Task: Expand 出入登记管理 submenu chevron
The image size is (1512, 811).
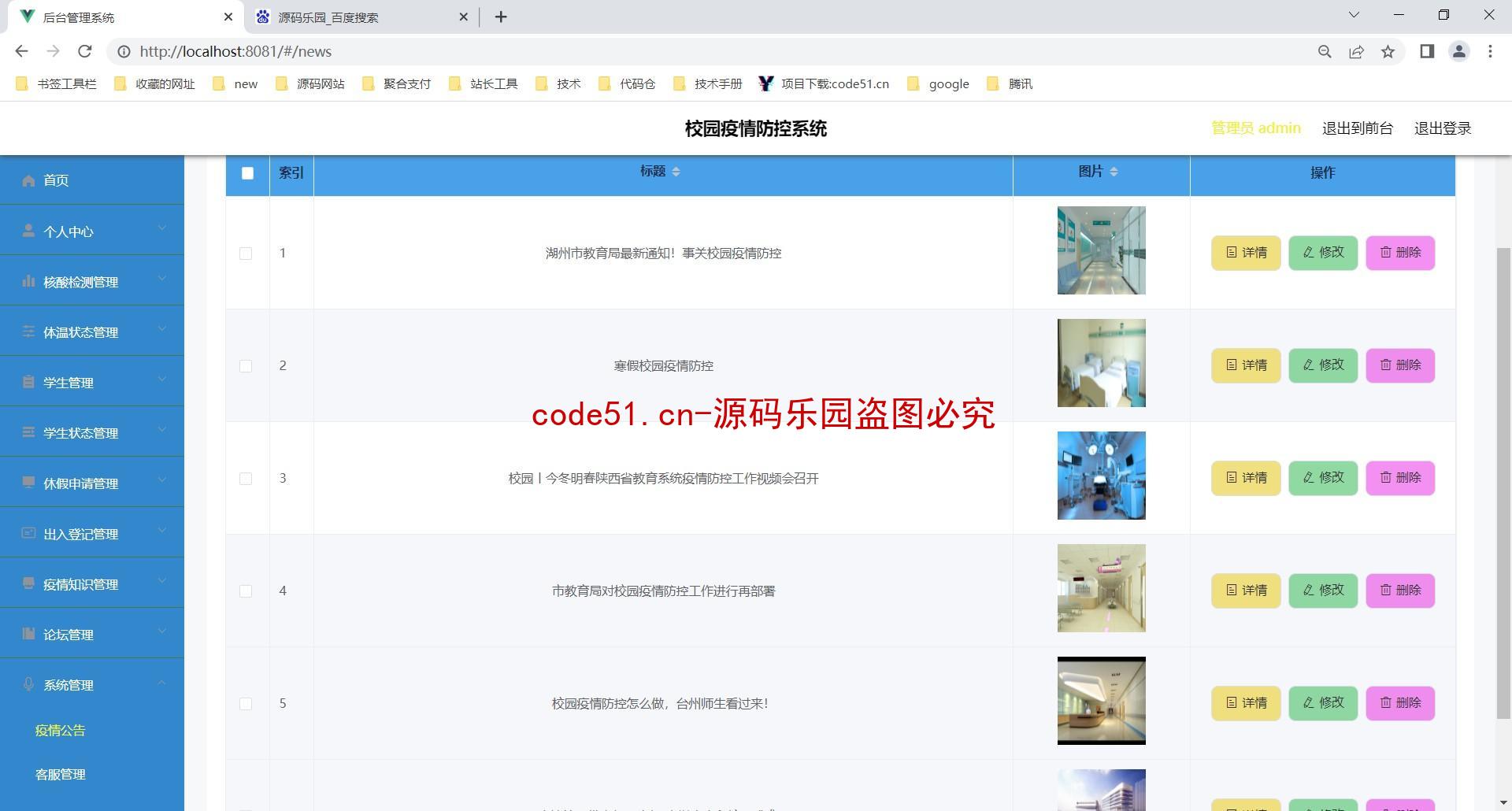Action: (162, 531)
